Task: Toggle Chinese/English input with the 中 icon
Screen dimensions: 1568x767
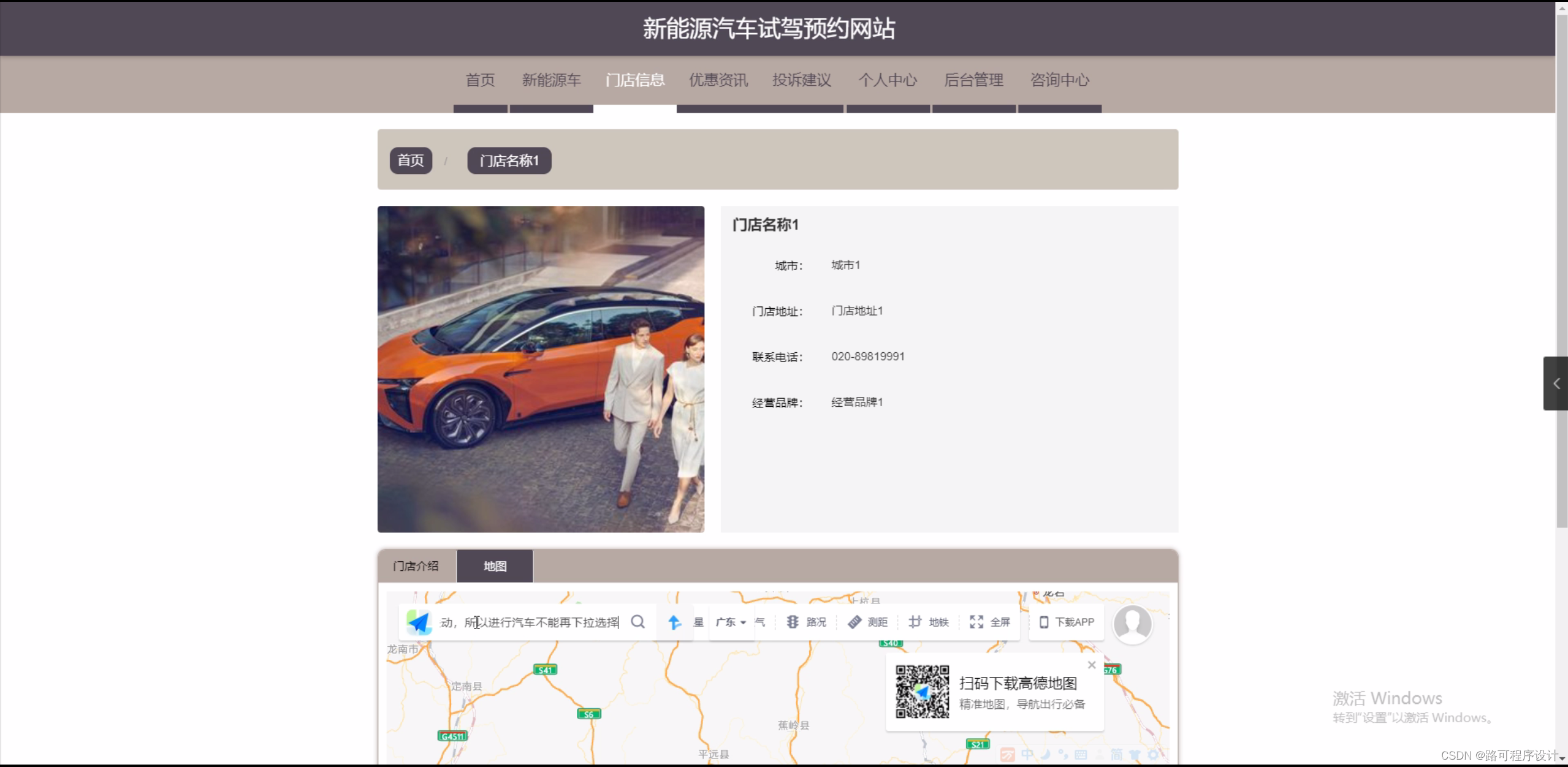Action: click(1027, 756)
